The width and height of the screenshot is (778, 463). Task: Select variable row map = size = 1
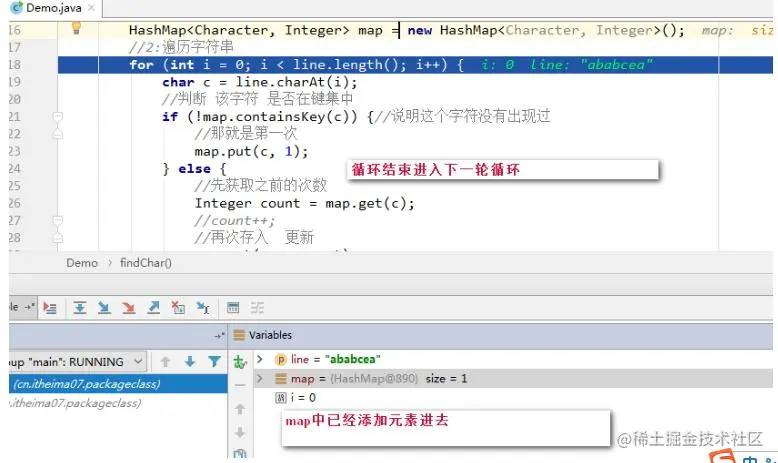514,379
